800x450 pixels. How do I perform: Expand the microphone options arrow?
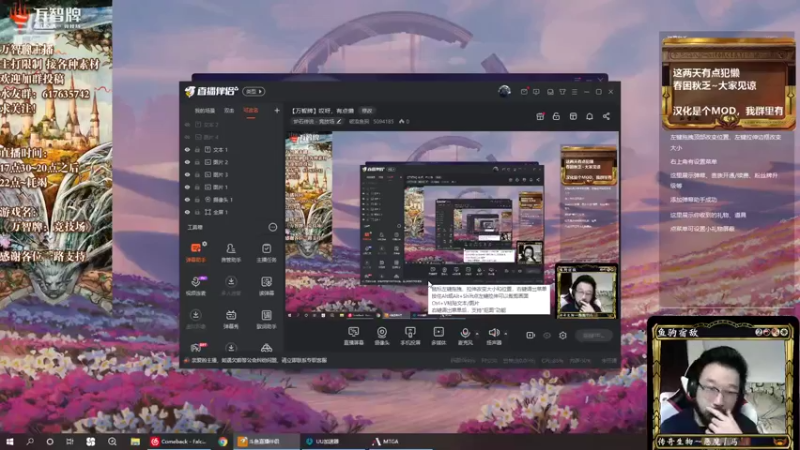[x=477, y=334]
